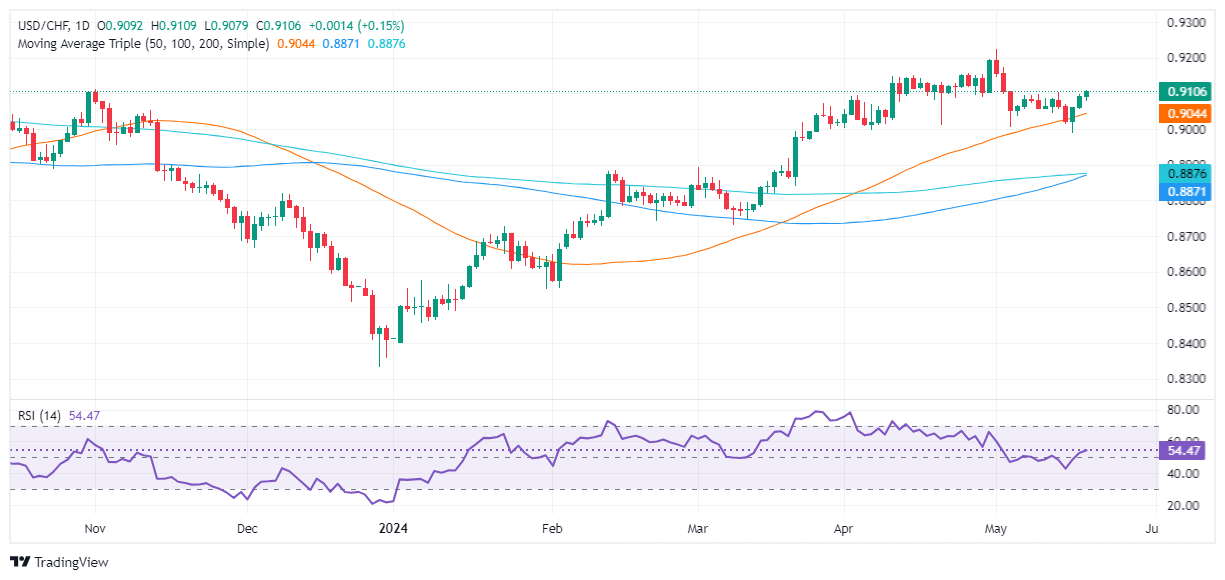
Task: Click the 0.9300 price scale label
Action: point(1185,21)
